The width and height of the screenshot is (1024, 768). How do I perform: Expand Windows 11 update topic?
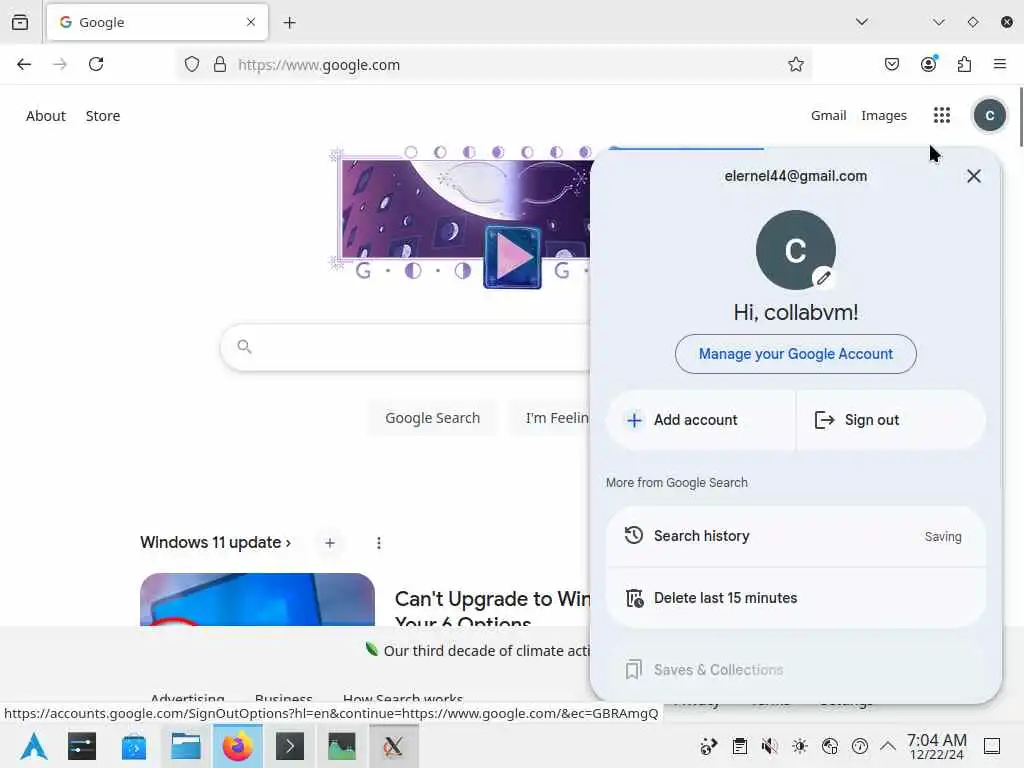coord(216,543)
